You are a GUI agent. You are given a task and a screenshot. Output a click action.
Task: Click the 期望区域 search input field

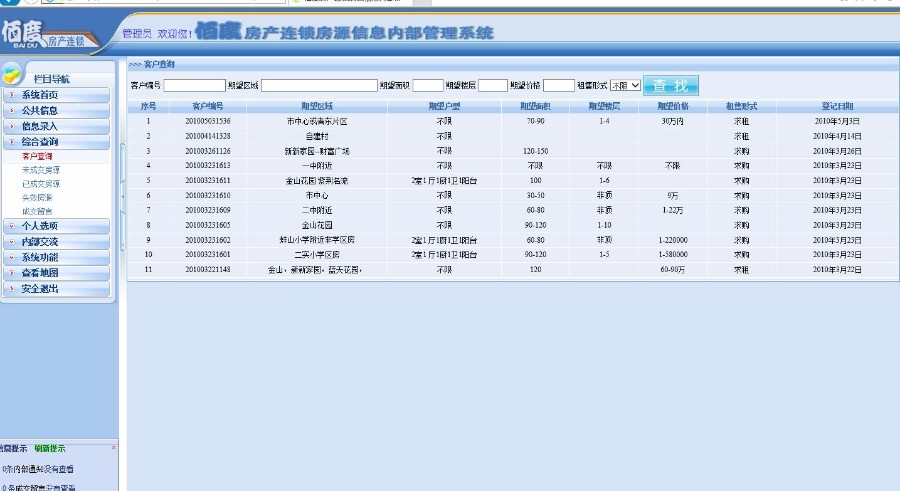319,86
